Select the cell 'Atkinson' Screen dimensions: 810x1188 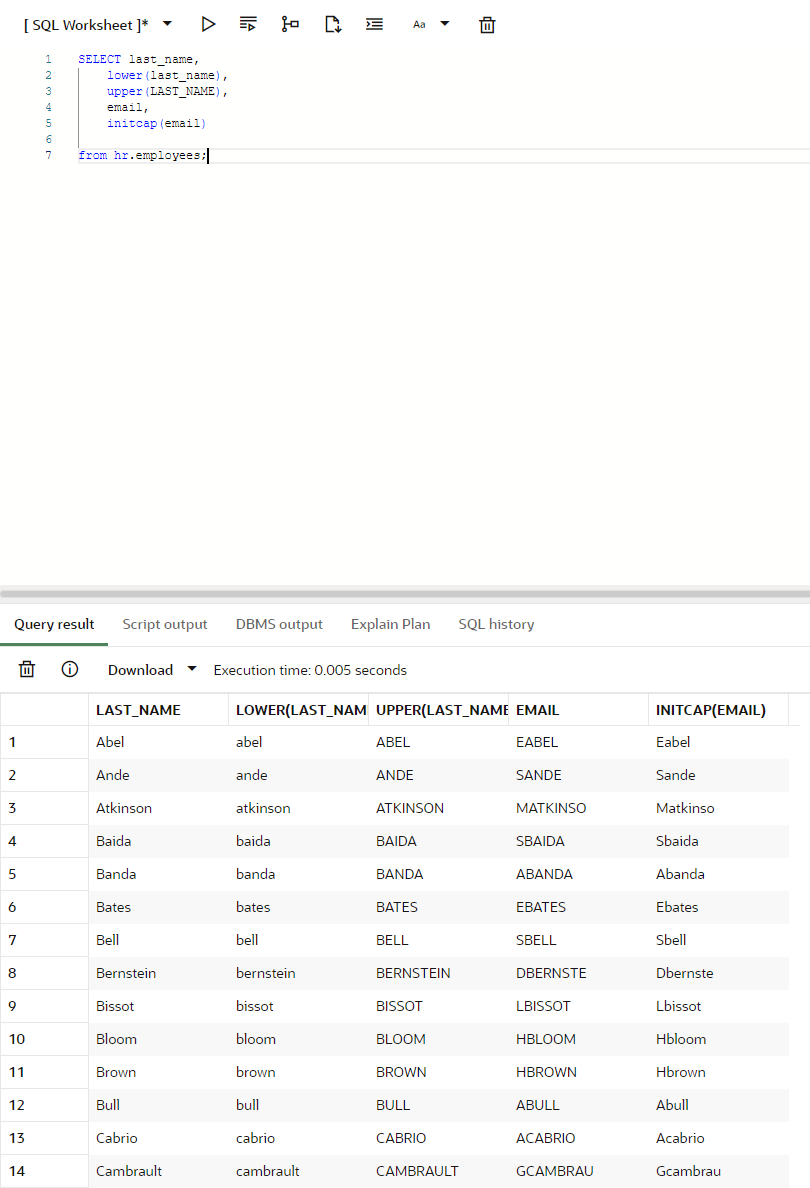(x=158, y=808)
